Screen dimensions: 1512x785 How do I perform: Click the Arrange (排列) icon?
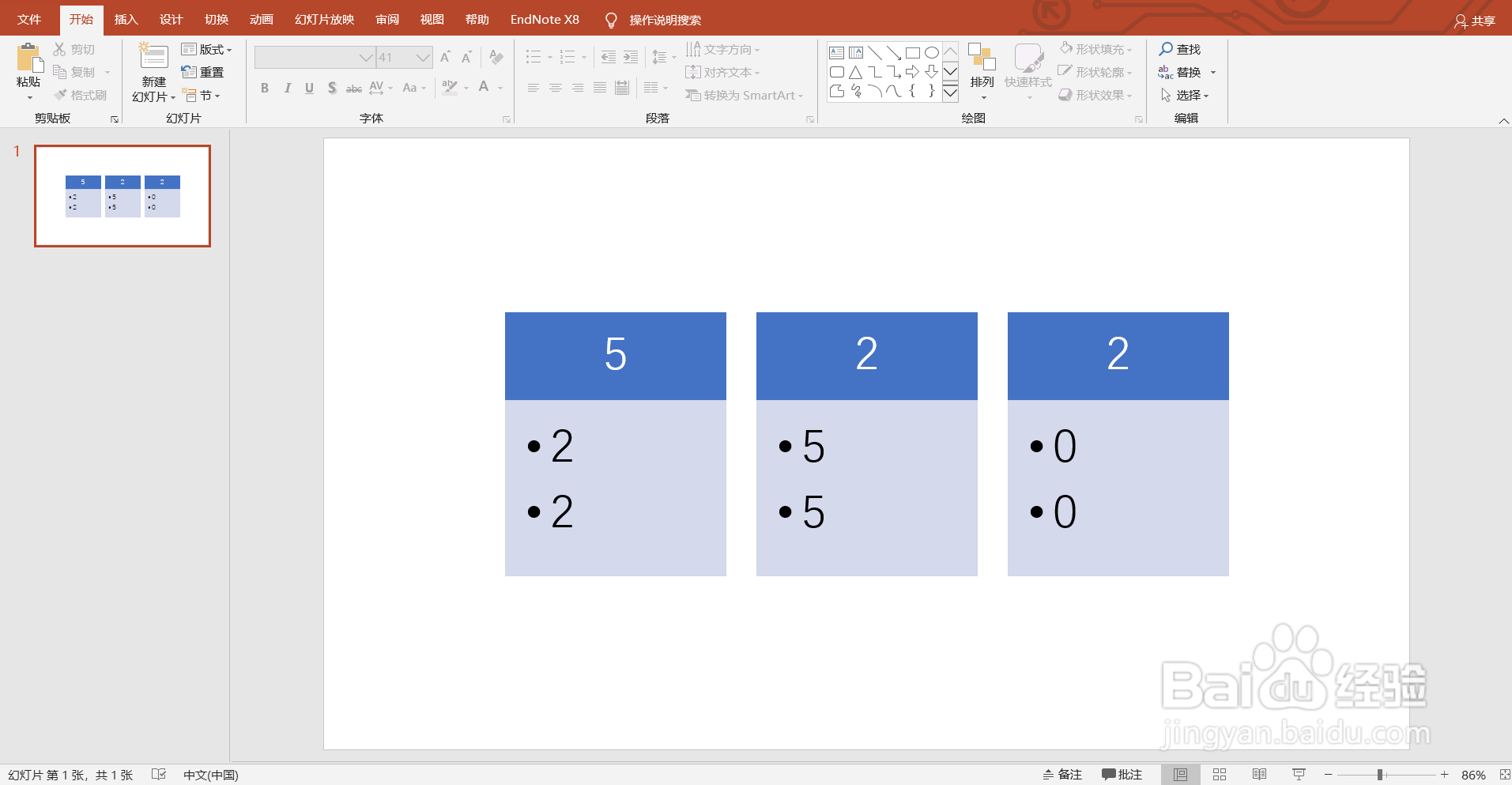[x=982, y=58]
